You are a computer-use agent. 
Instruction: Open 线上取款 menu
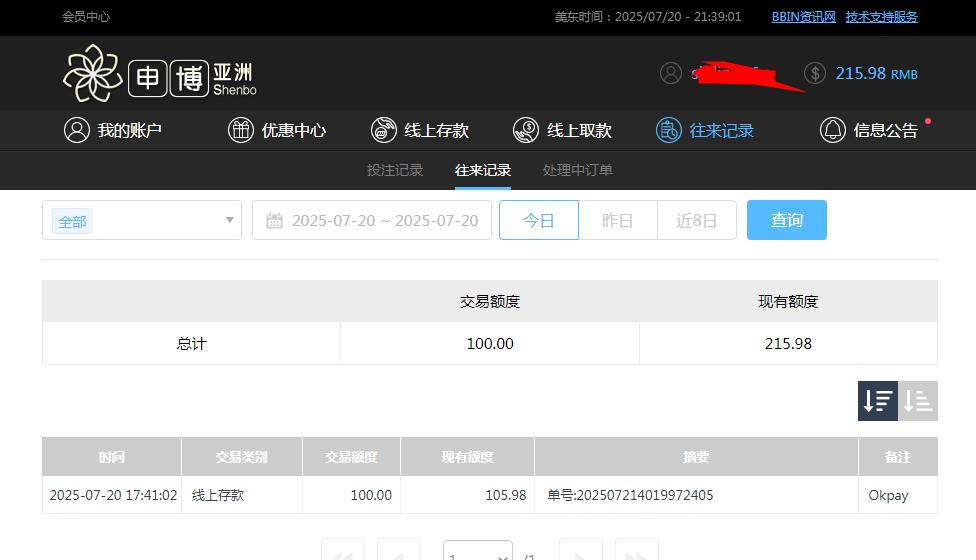[562, 130]
